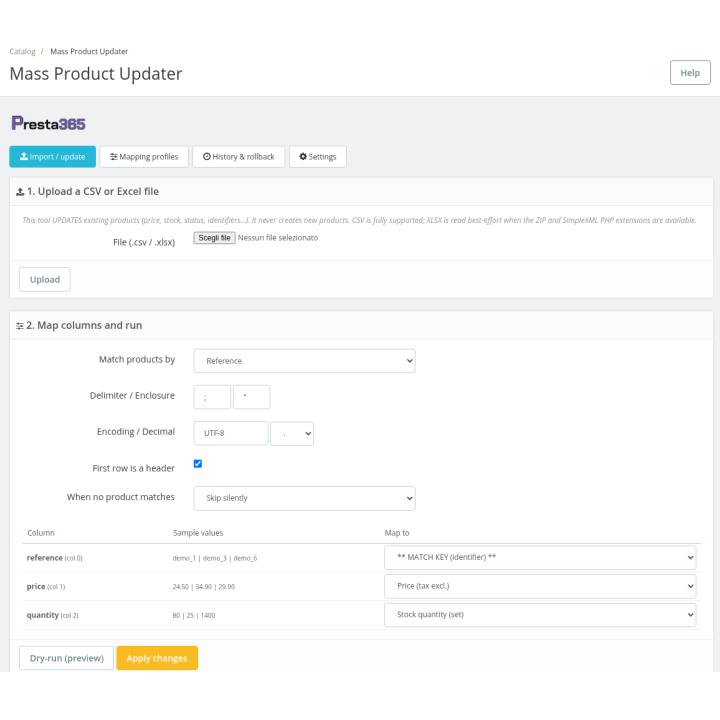Go to the Settings tab
The width and height of the screenshot is (720, 720).
318,157
